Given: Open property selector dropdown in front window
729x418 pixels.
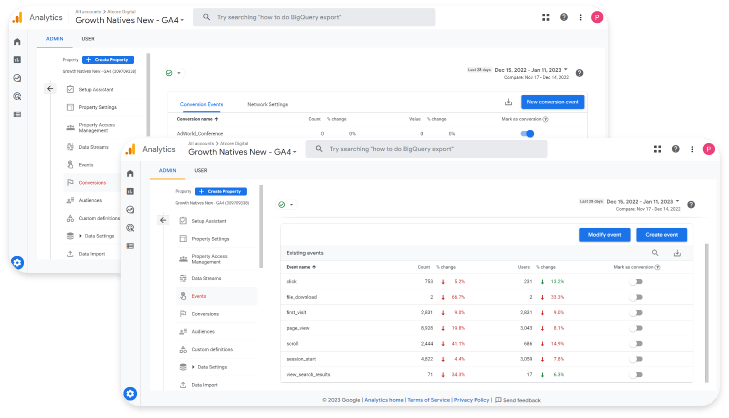Looking at the screenshot, I should pos(242,152).
